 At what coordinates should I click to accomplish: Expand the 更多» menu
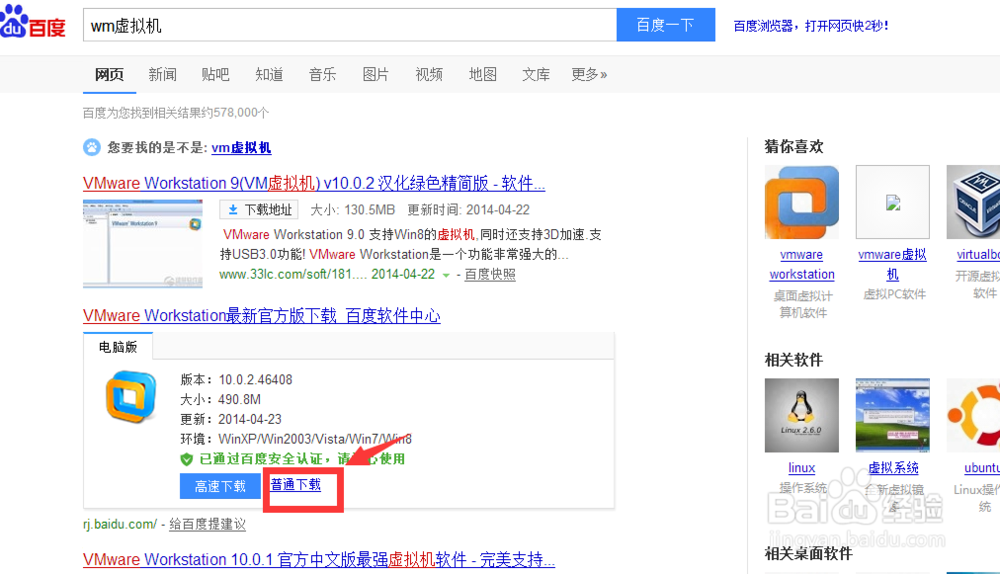589,75
